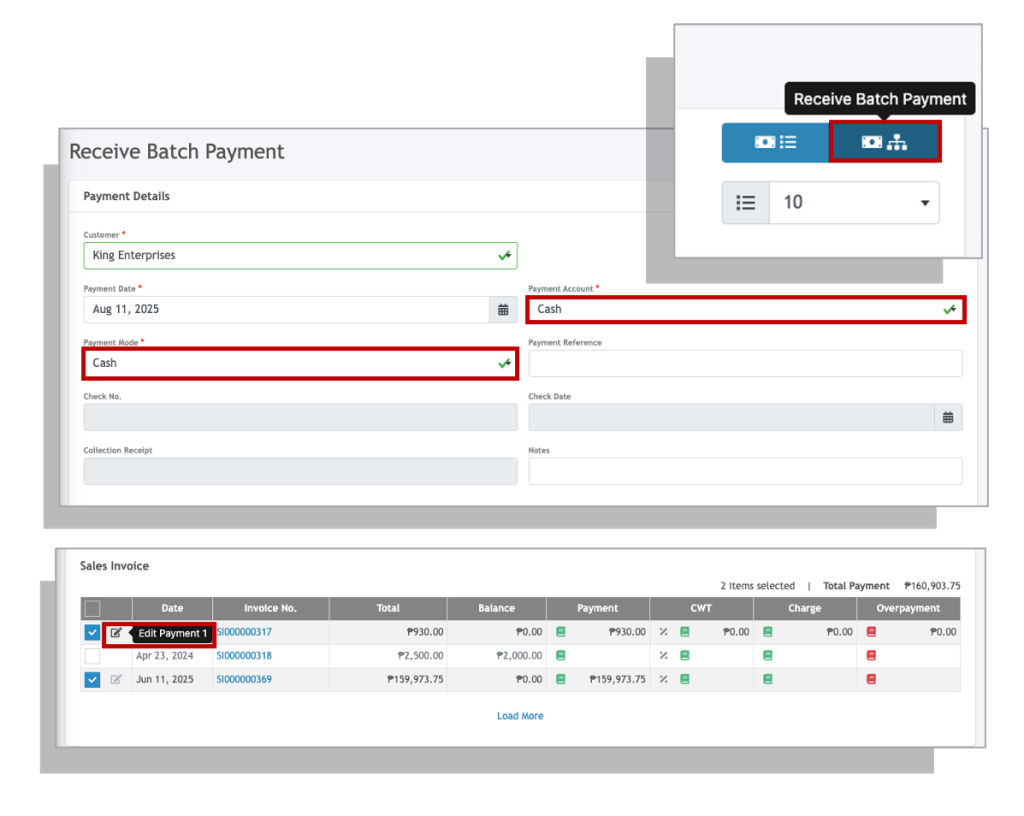Screen dimensions: 1024x816
Task: Open the Payment Account dropdown
Action: pyautogui.click(x=745, y=309)
